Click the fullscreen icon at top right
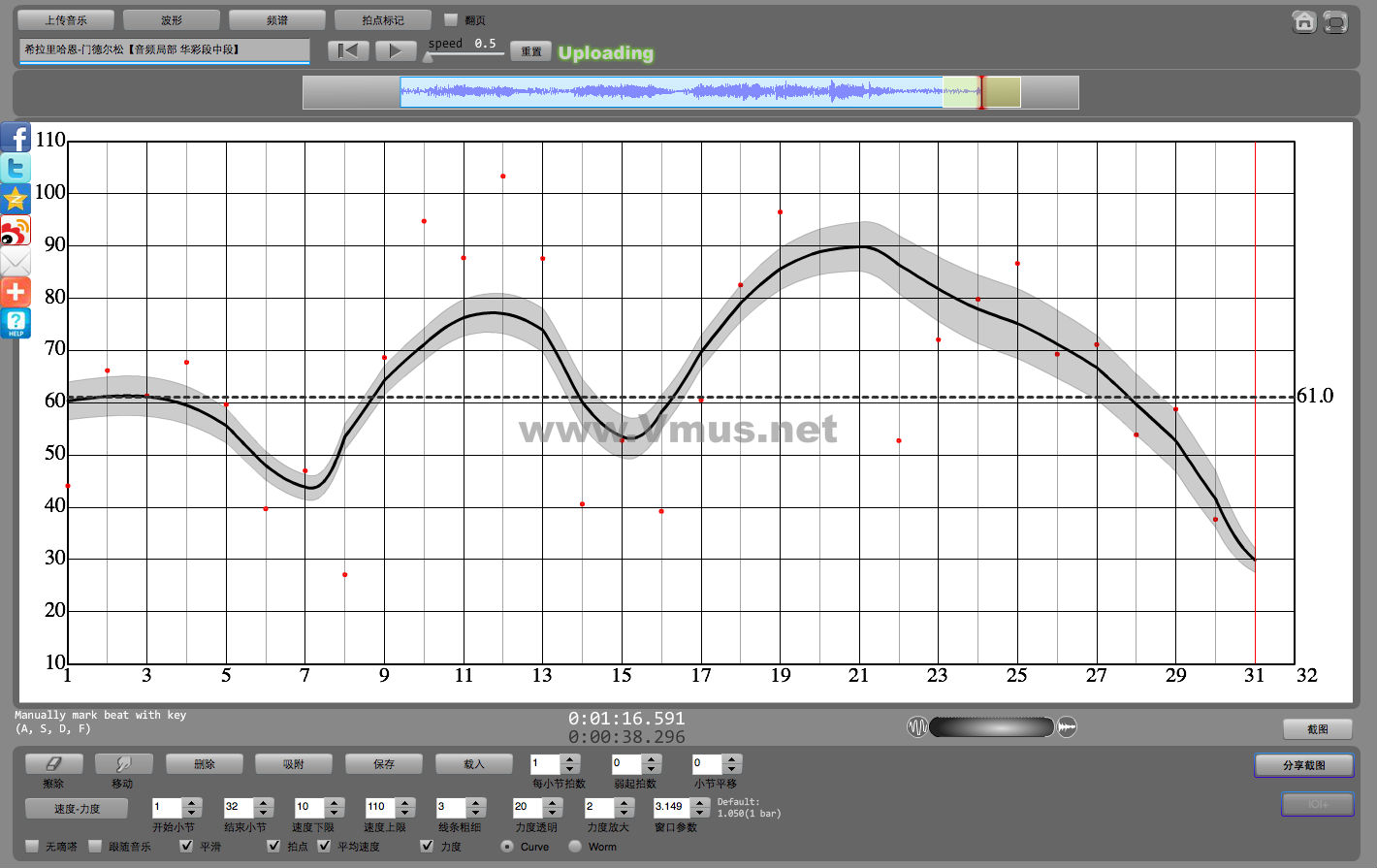This screenshot has height=868, width=1377. point(1335,21)
